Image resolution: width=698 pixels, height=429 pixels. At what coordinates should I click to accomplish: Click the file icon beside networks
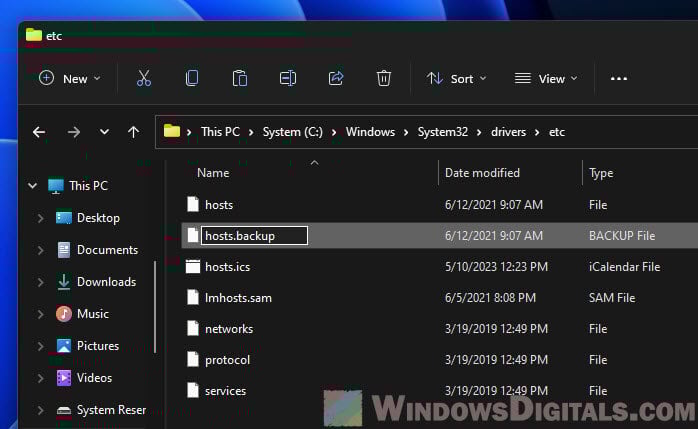[x=193, y=328]
